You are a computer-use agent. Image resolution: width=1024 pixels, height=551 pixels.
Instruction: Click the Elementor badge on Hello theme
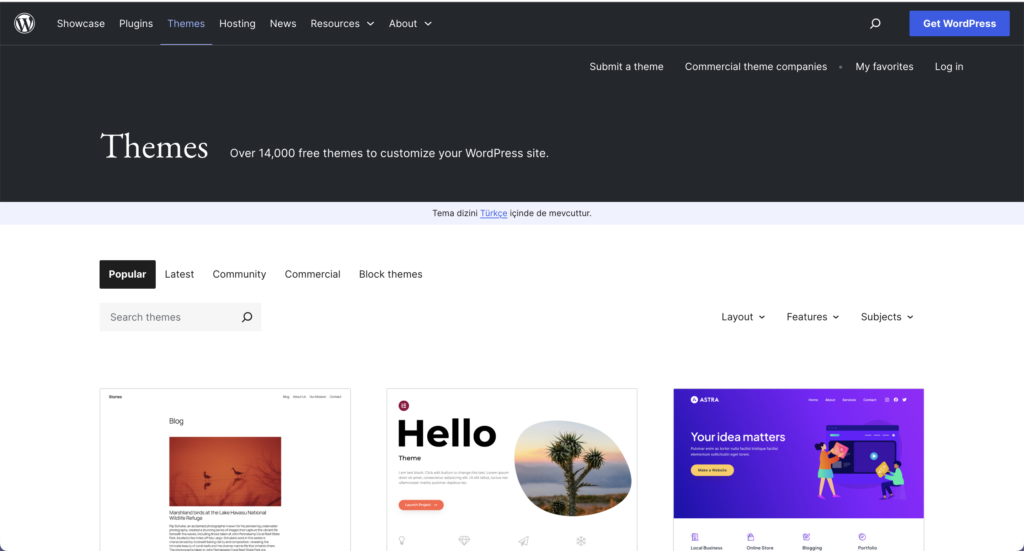pyautogui.click(x=404, y=405)
